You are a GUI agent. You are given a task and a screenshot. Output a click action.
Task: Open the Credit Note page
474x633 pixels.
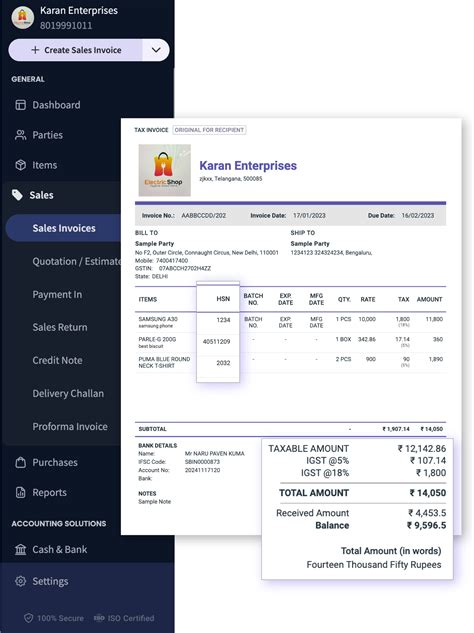(x=57, y=361)
